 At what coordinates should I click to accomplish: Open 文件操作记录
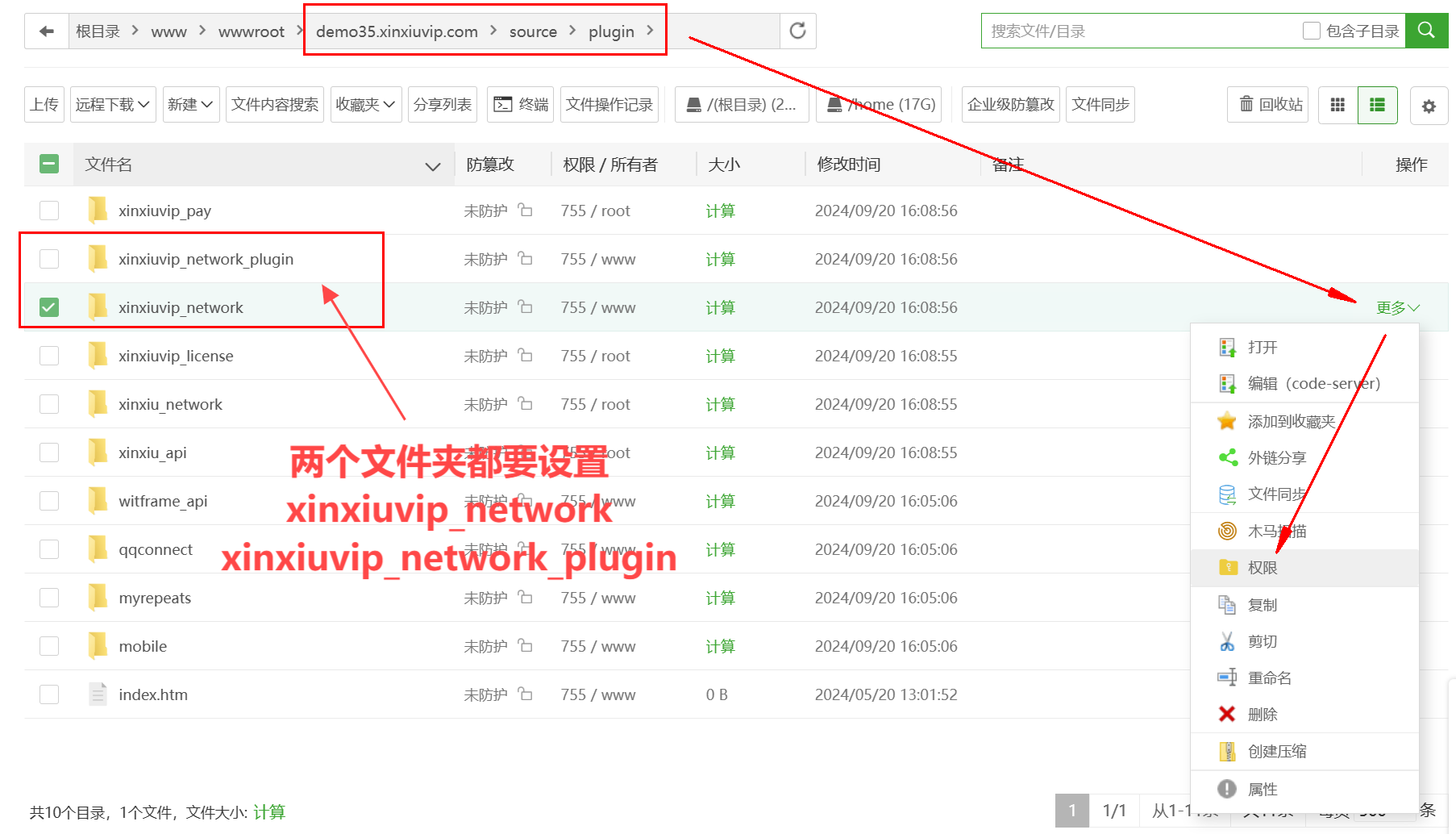pyautogui.click(x=609, y=104)
